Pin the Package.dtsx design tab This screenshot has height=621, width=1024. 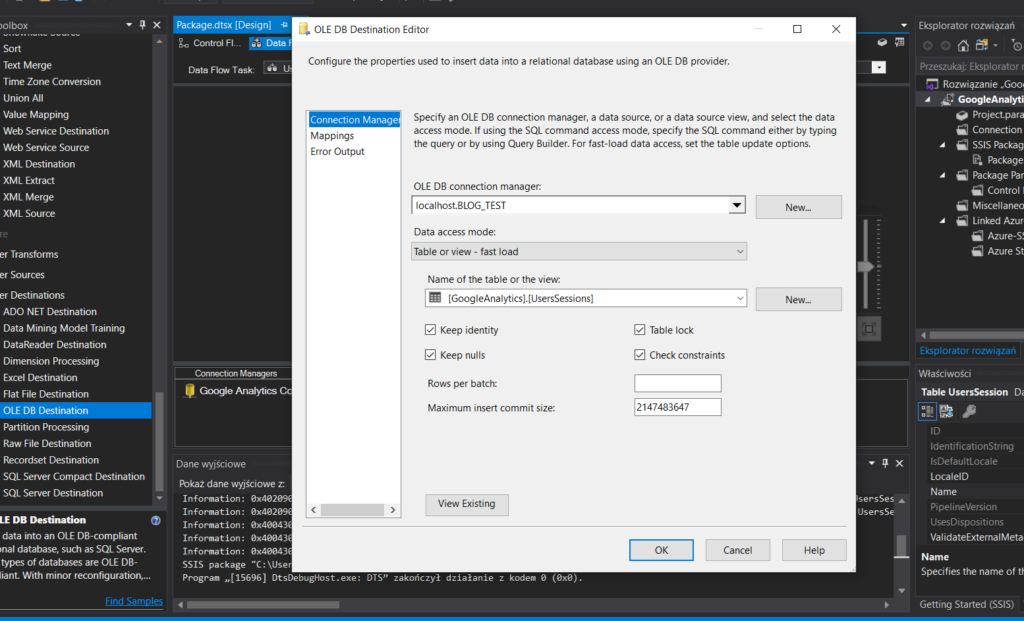284,25
